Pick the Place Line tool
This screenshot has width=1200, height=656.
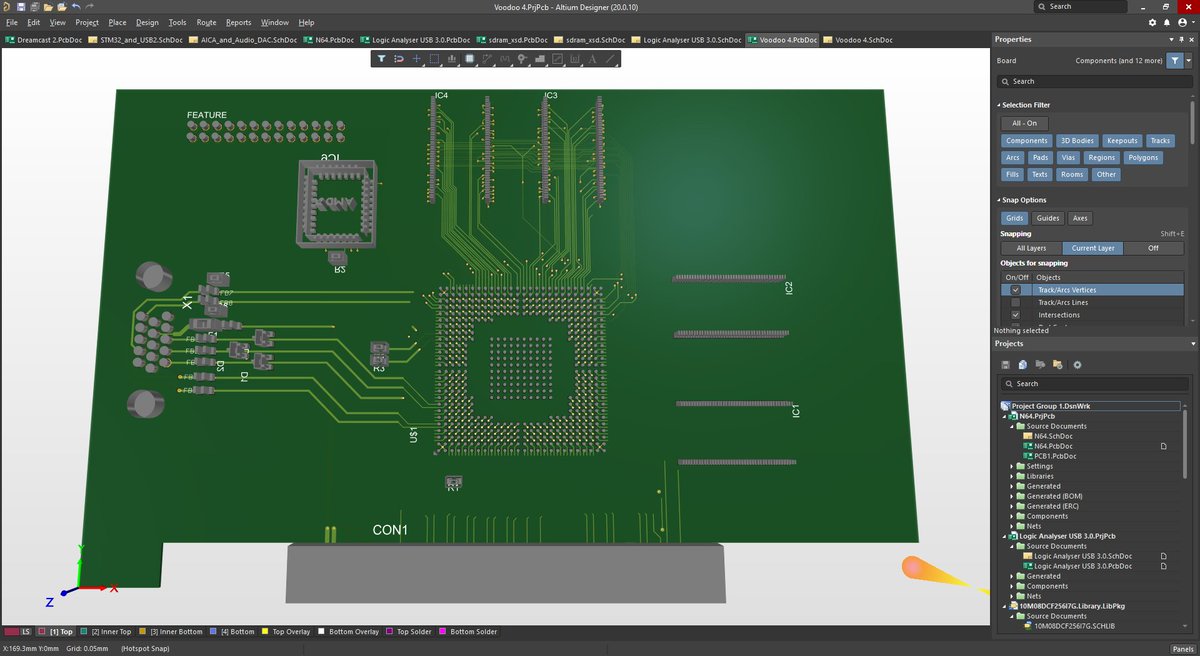610,59
